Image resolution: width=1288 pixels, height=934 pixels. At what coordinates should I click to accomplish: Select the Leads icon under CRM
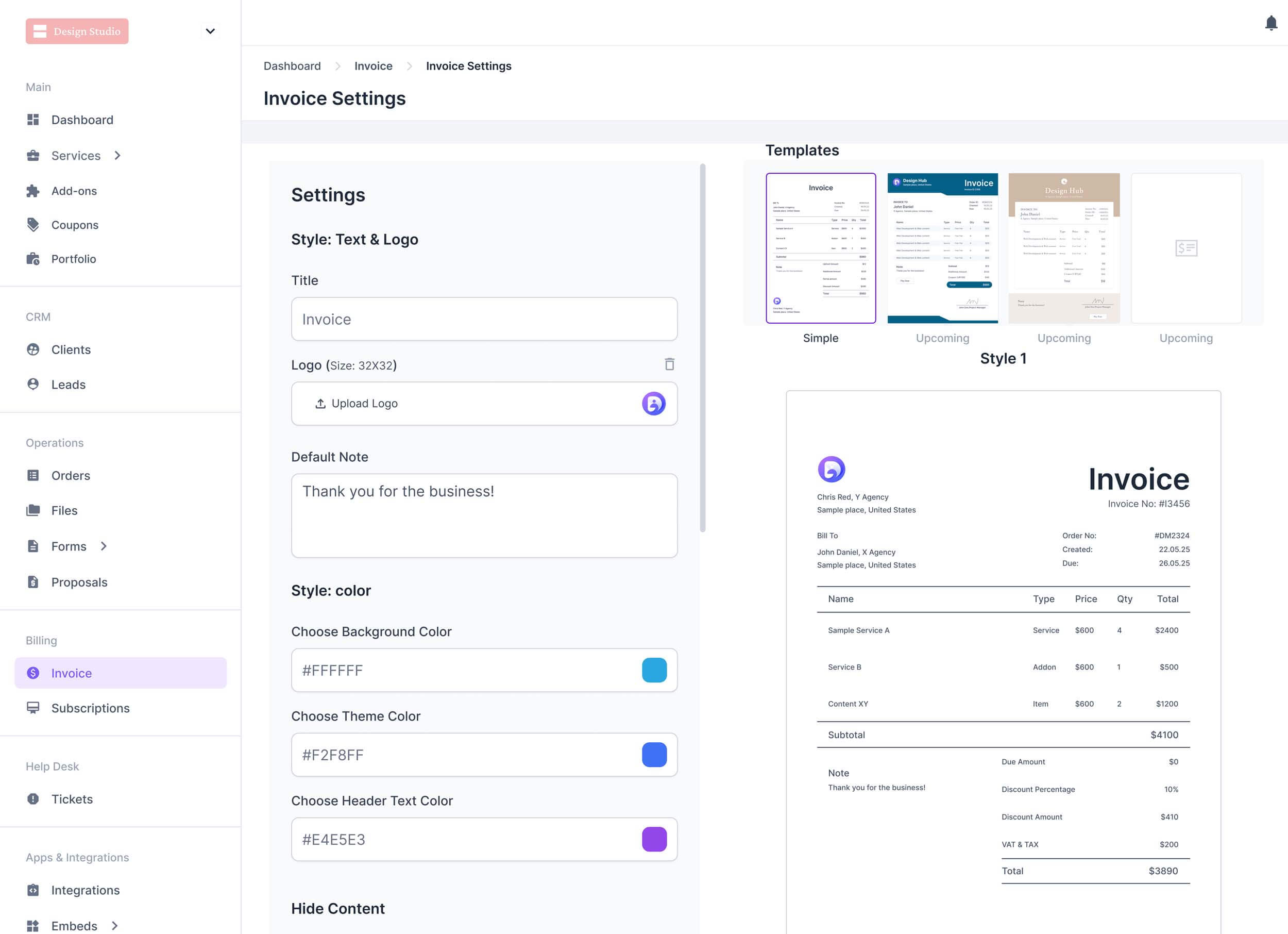[x=33, y=384]
